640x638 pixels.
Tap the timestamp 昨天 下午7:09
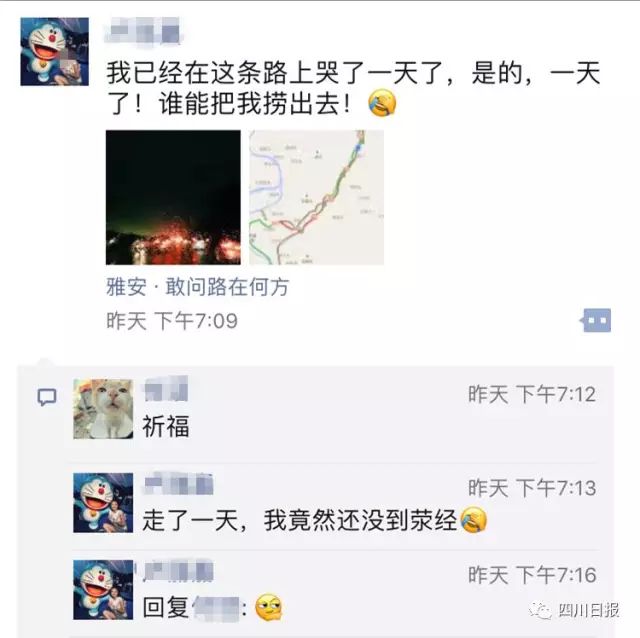pos(172,320)
